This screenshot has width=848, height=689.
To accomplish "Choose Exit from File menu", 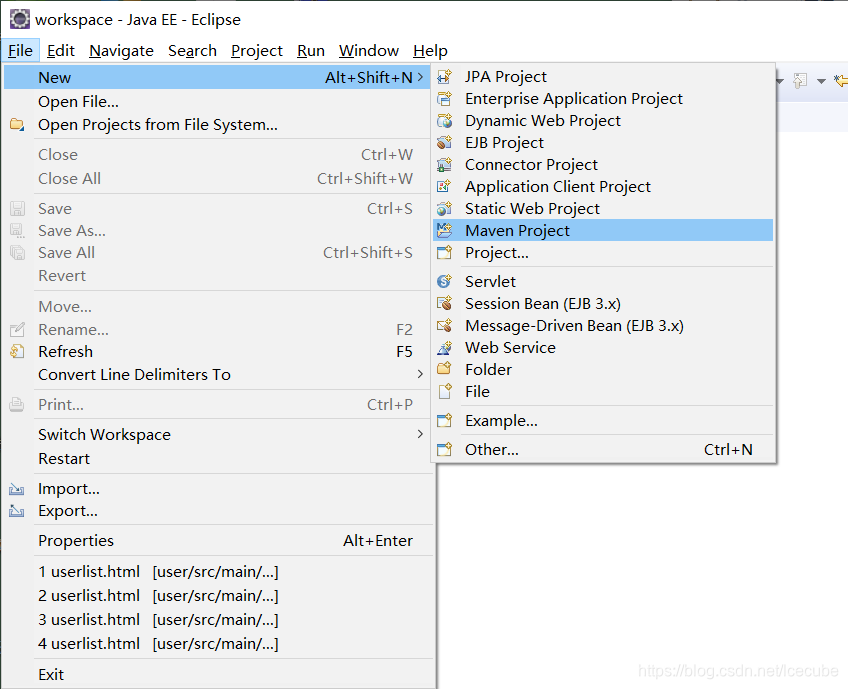I will tap(217, 674).
